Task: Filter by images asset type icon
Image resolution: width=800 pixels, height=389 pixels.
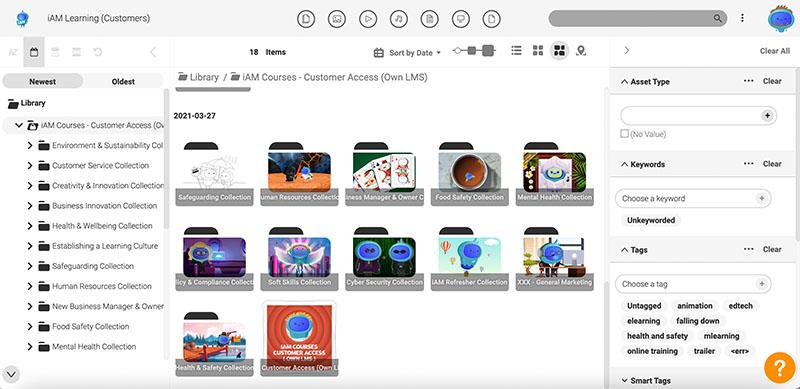Action: tap(337, 19)
